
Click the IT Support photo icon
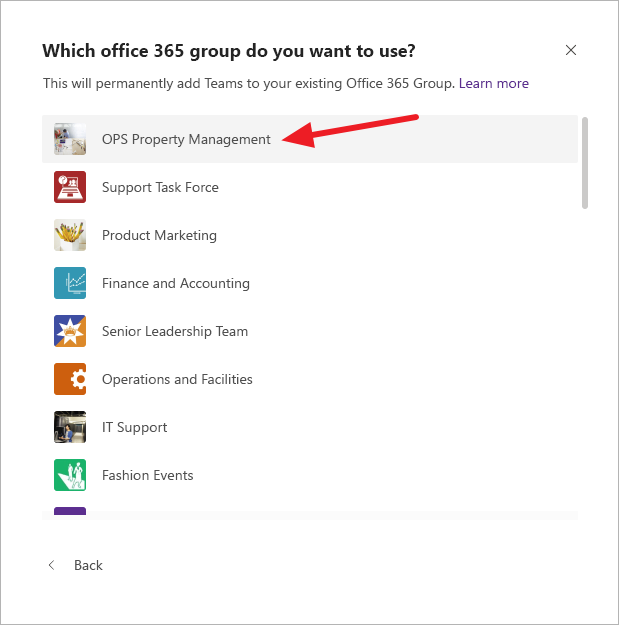(70, 427)
